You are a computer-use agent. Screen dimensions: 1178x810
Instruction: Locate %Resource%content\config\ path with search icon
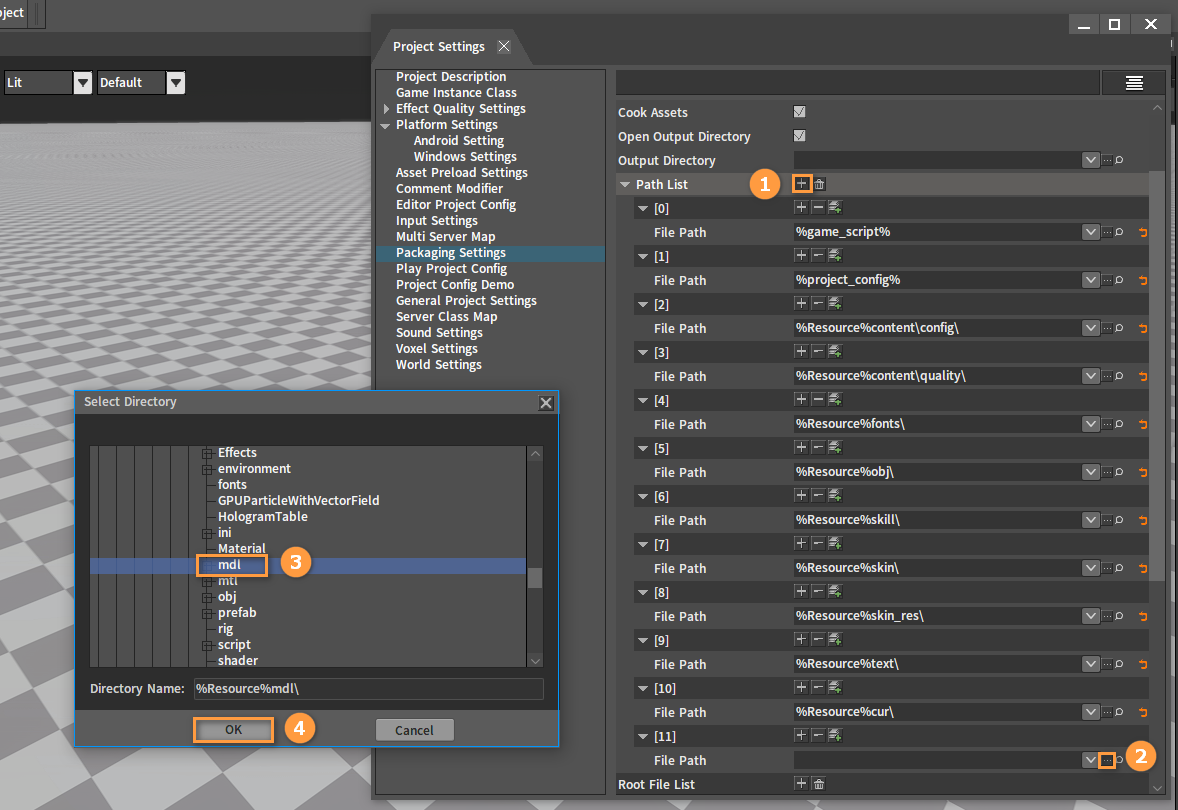[1119, 328]
